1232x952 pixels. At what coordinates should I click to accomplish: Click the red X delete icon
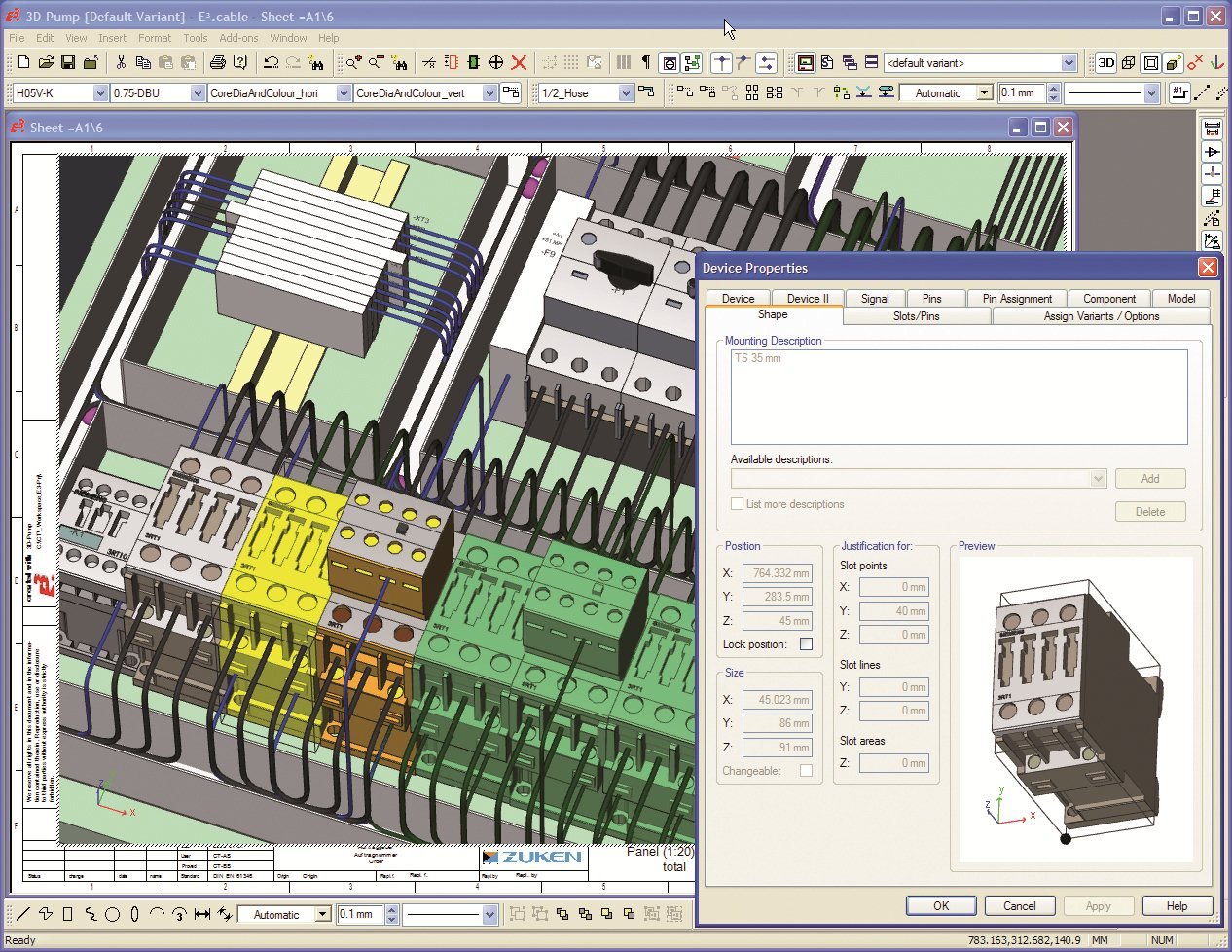[x=519, y=63]
